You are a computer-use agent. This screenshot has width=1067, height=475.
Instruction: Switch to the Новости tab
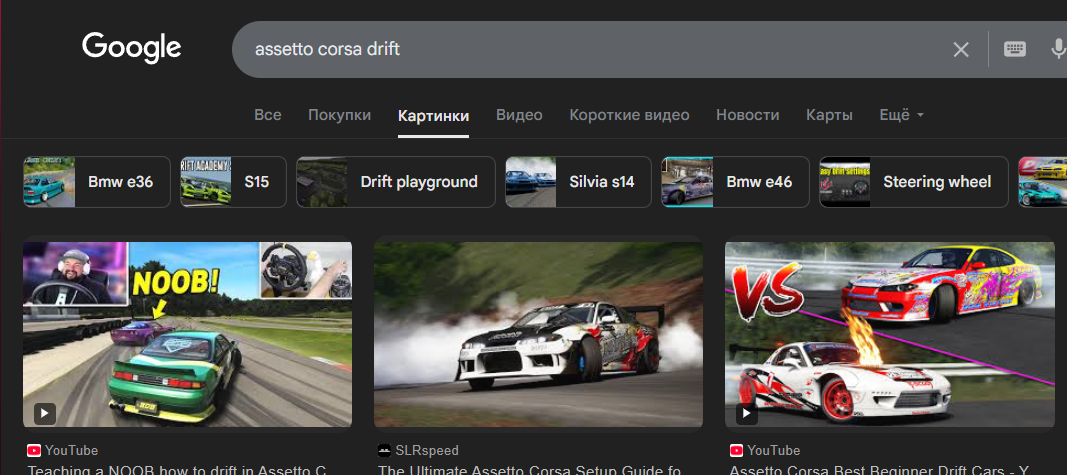pos(748,115)
